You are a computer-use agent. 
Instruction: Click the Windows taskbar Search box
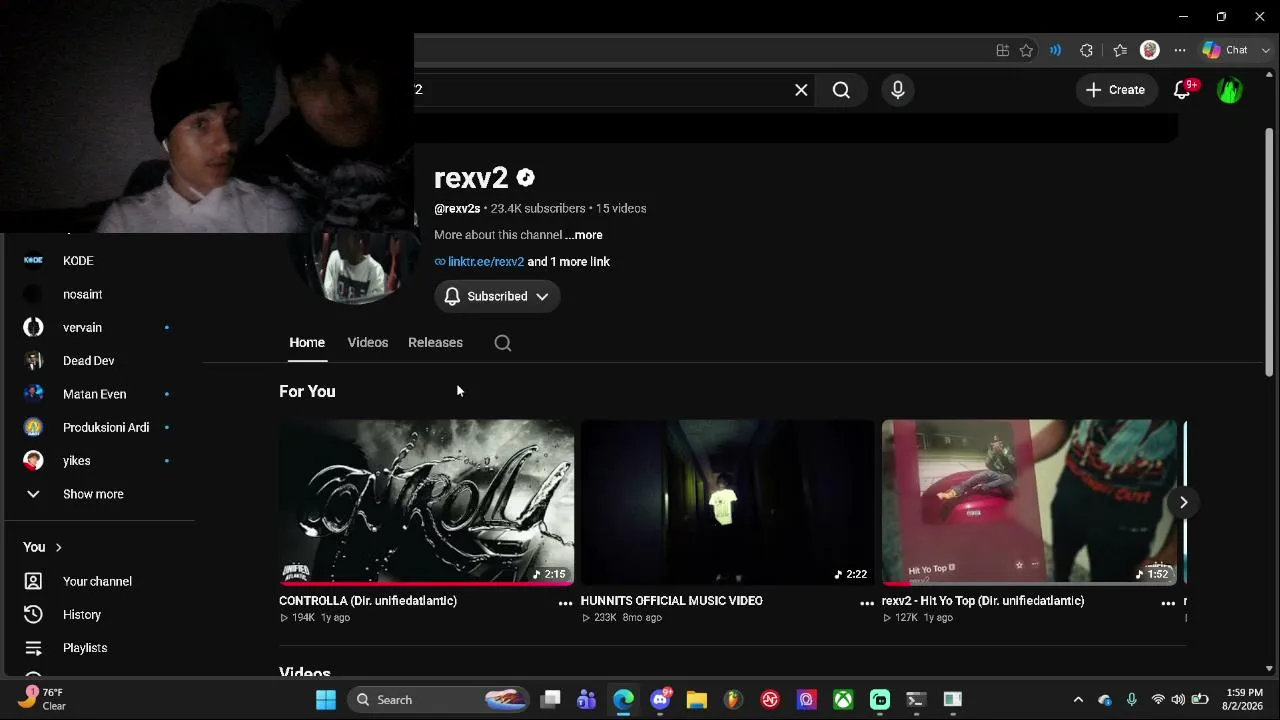pos(440,700)
